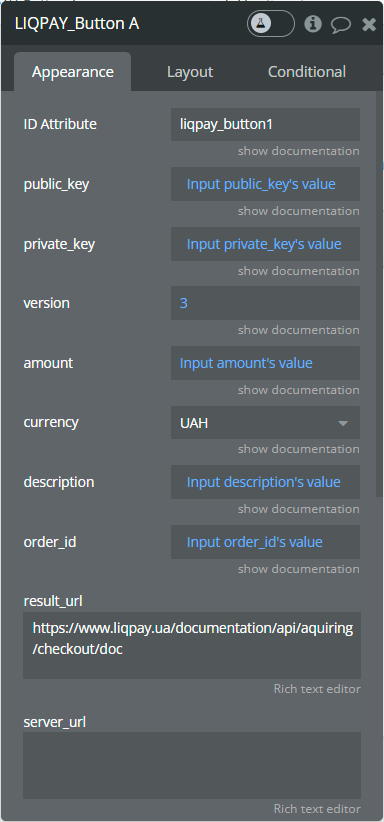Image resolution: width=384 pixels, height=822 pixels.
Task: Click the LIQPAY_Button A title text
Action: click(77, 24)
